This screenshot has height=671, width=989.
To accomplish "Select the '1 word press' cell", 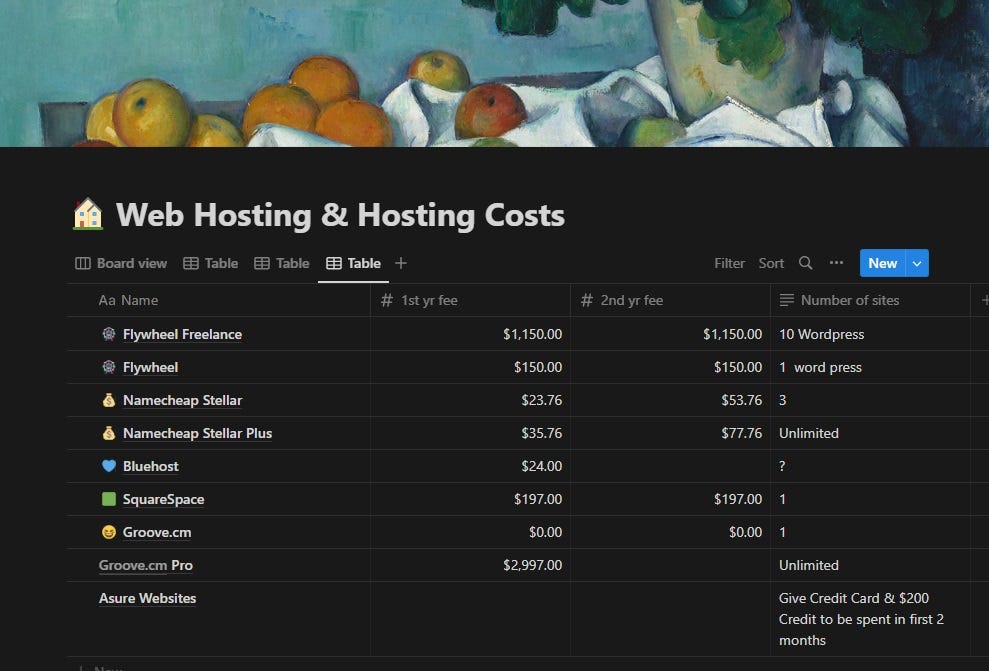I will 870,367.
